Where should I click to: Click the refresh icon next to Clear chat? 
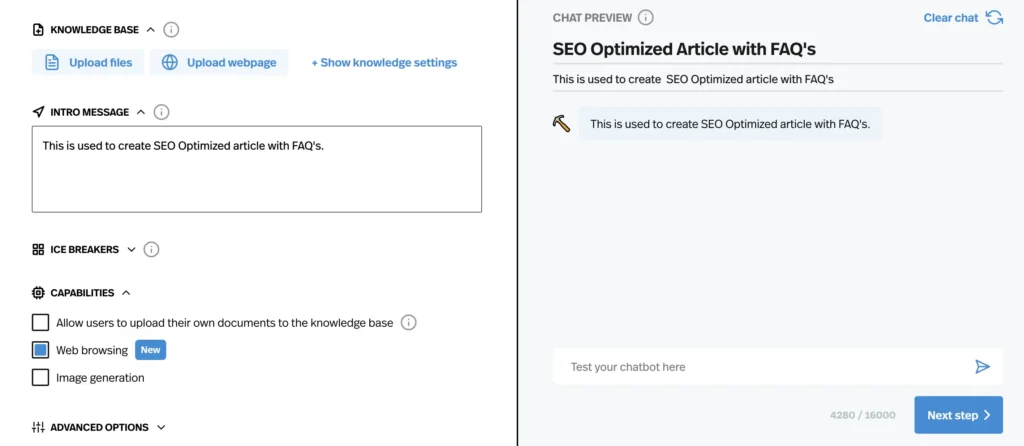(x=995, y=18)
